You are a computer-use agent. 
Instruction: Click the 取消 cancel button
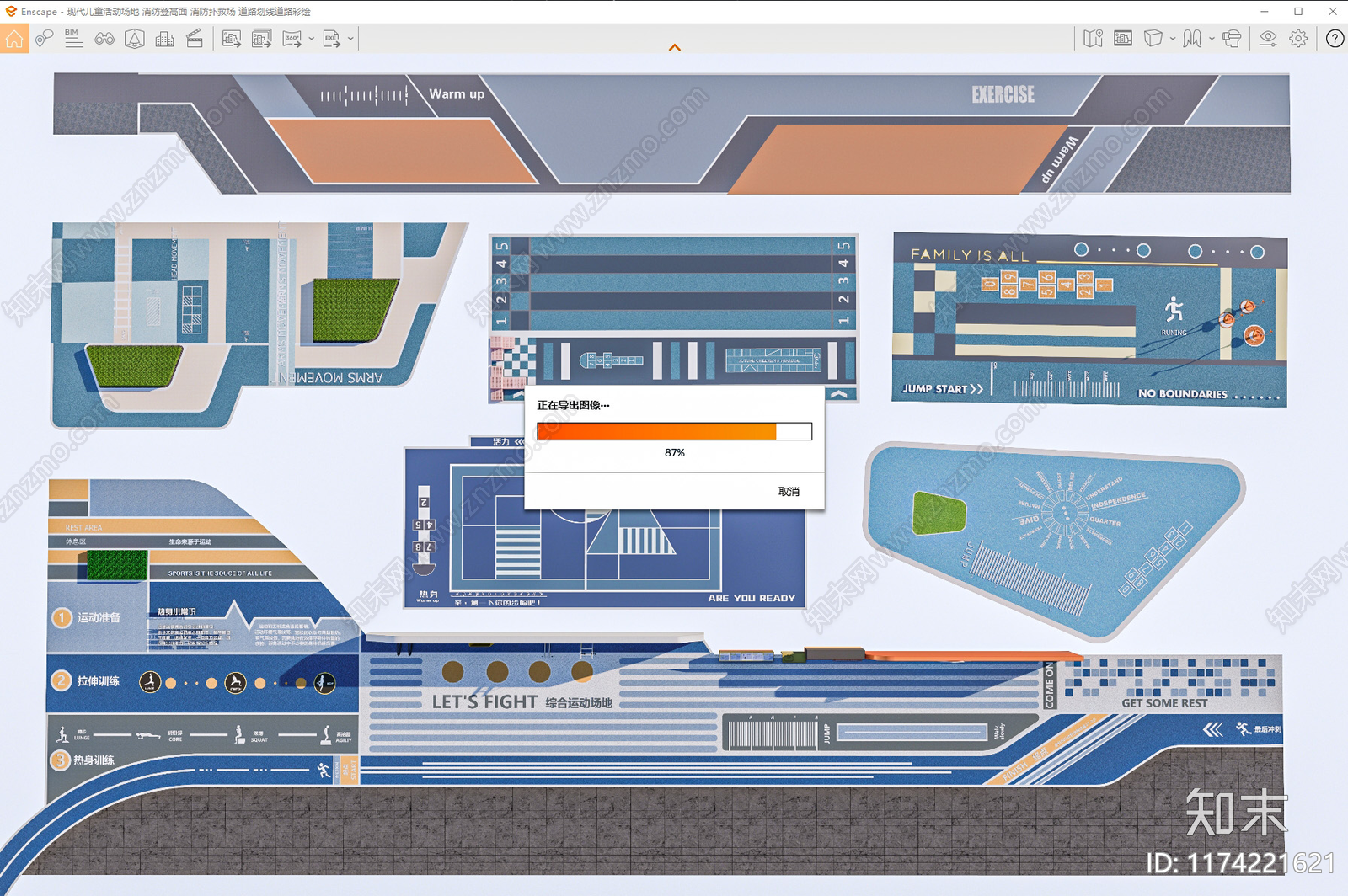pos(789,492)
